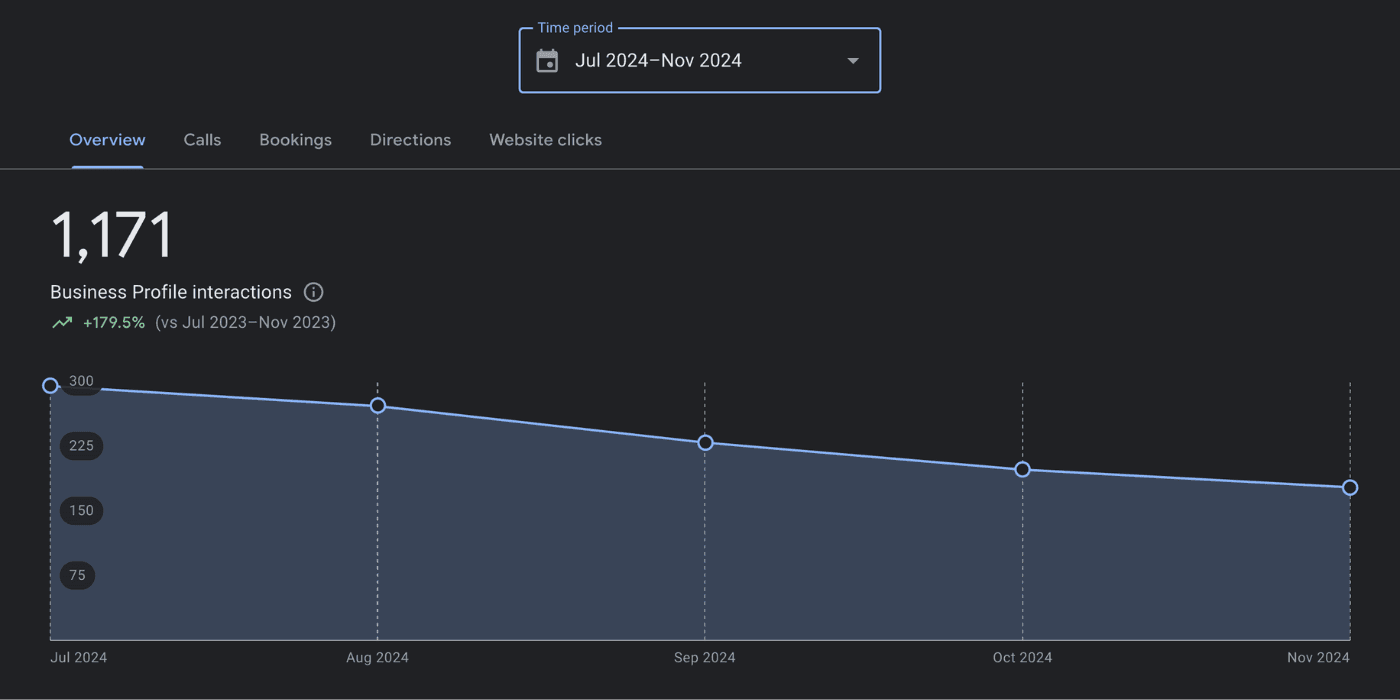Open the info icon beside Business Profile interactions

pyautogui.click(x=313, y=291)
